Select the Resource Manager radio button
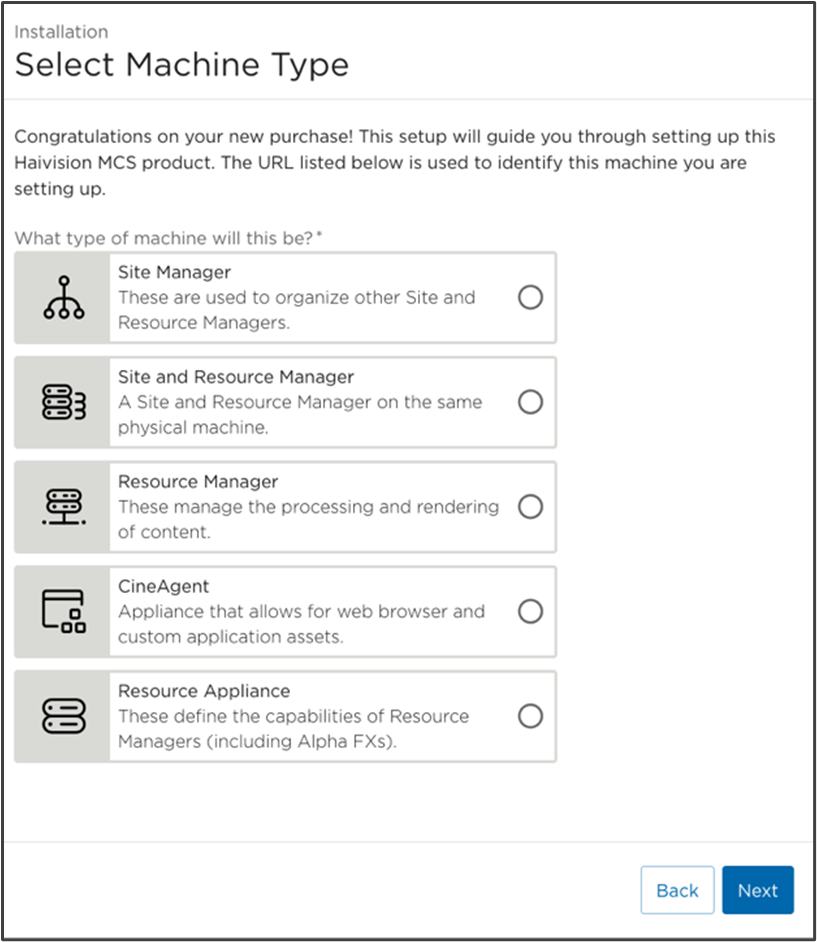Screen dimensions: 817x942 tap(530, 507)
